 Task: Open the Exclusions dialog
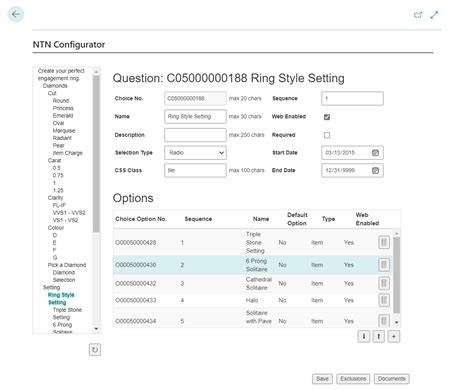tap(353, 379)
